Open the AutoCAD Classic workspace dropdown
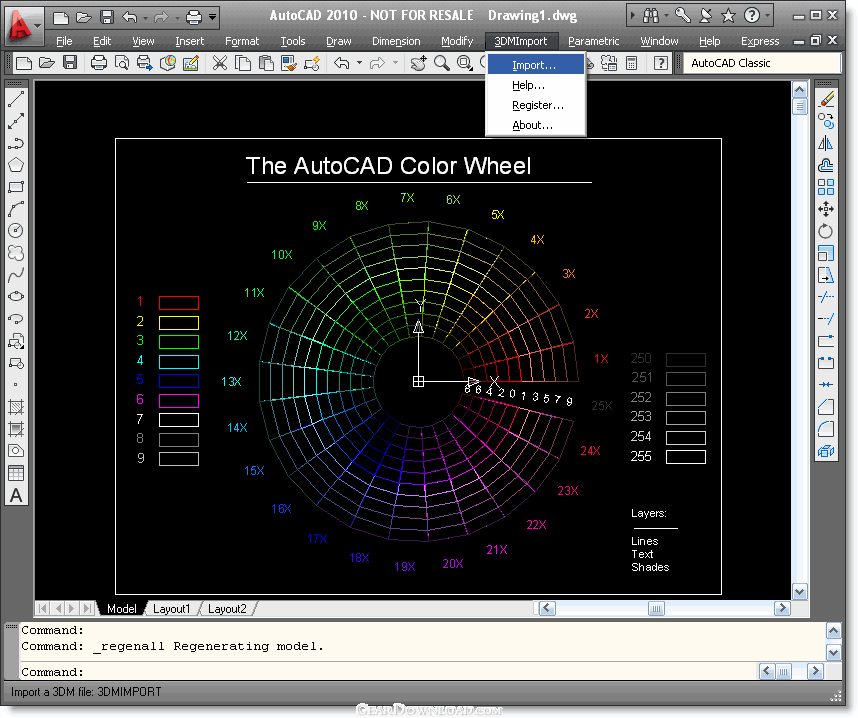 [x=762, y=63]
